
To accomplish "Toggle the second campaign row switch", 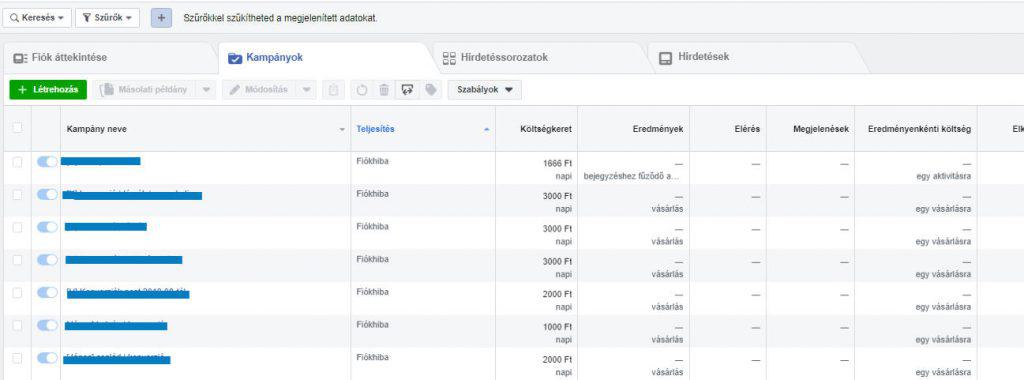I will pos(47,195).
